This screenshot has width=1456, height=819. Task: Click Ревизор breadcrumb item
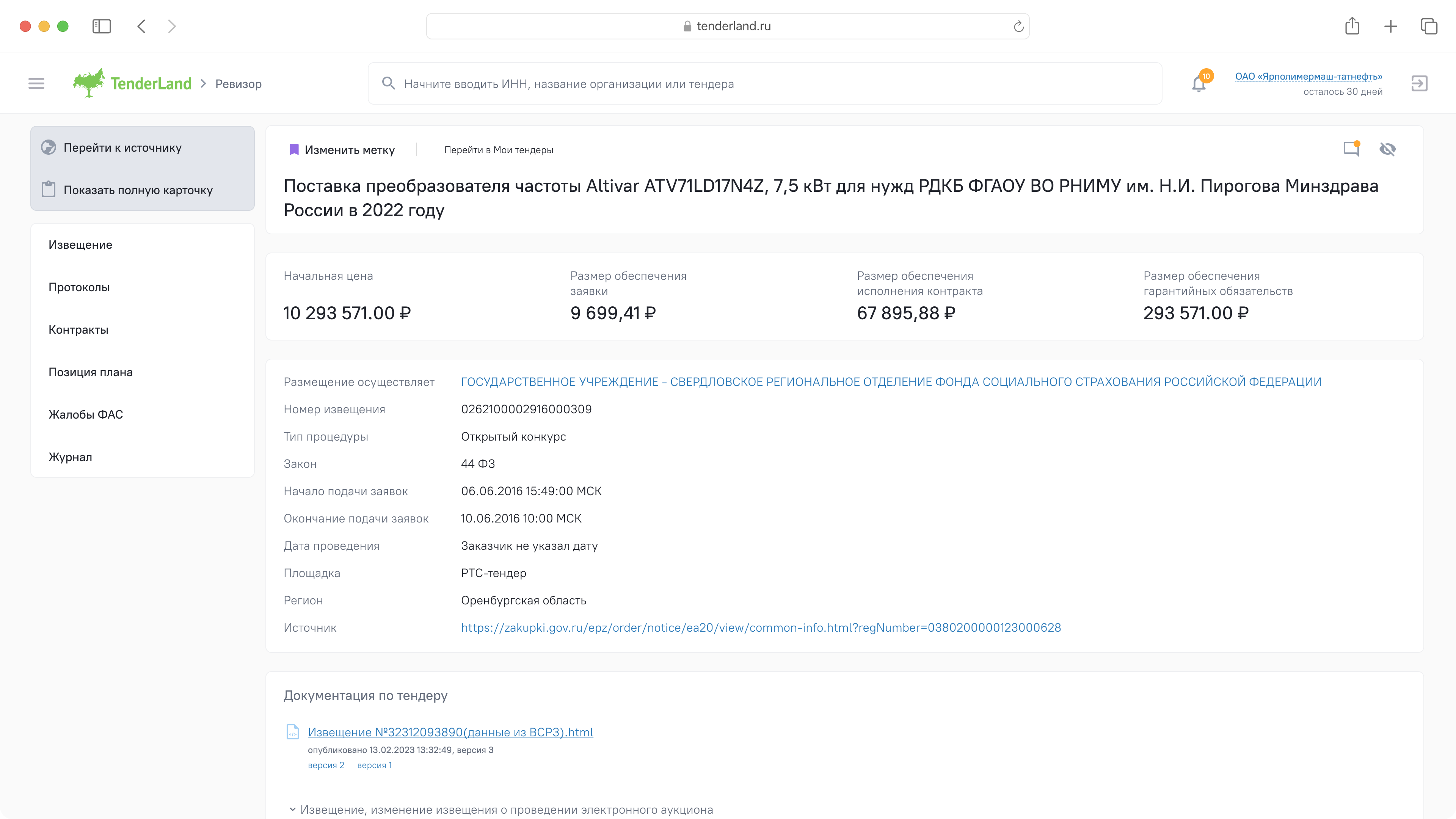point(238,84)
